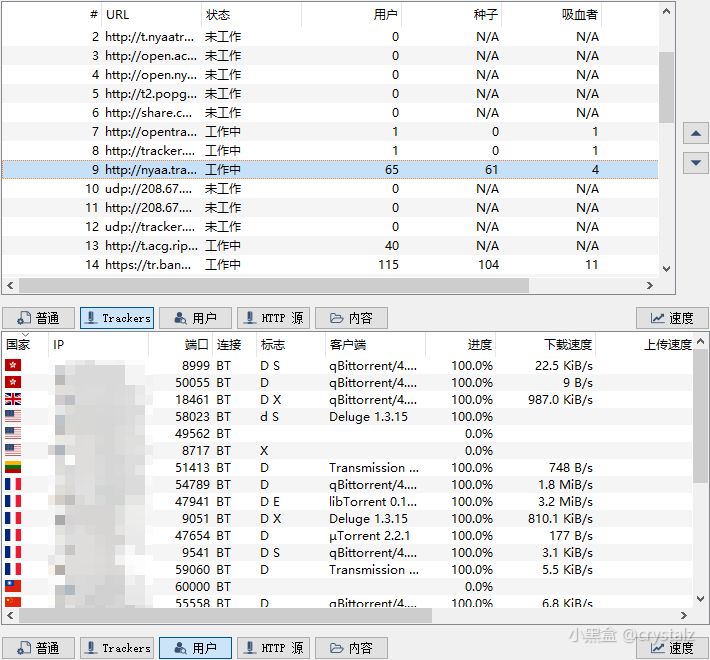Click Hong Kong flag in port 8999 row
Image resolution: width=710 pixels, height=660 pixels.
tap(13, 365)
